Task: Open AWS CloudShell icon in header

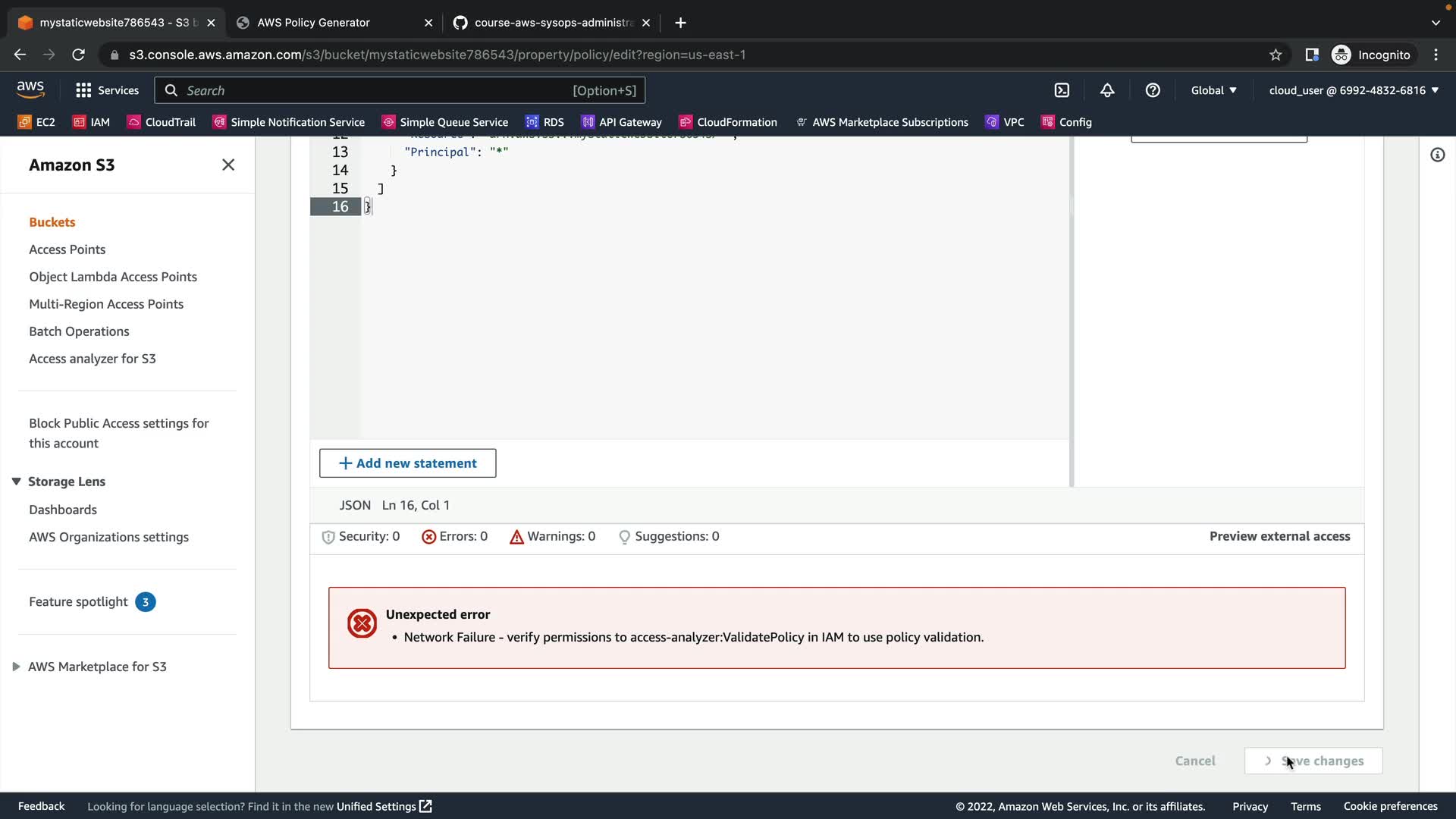Action: tap(1062, 90)
